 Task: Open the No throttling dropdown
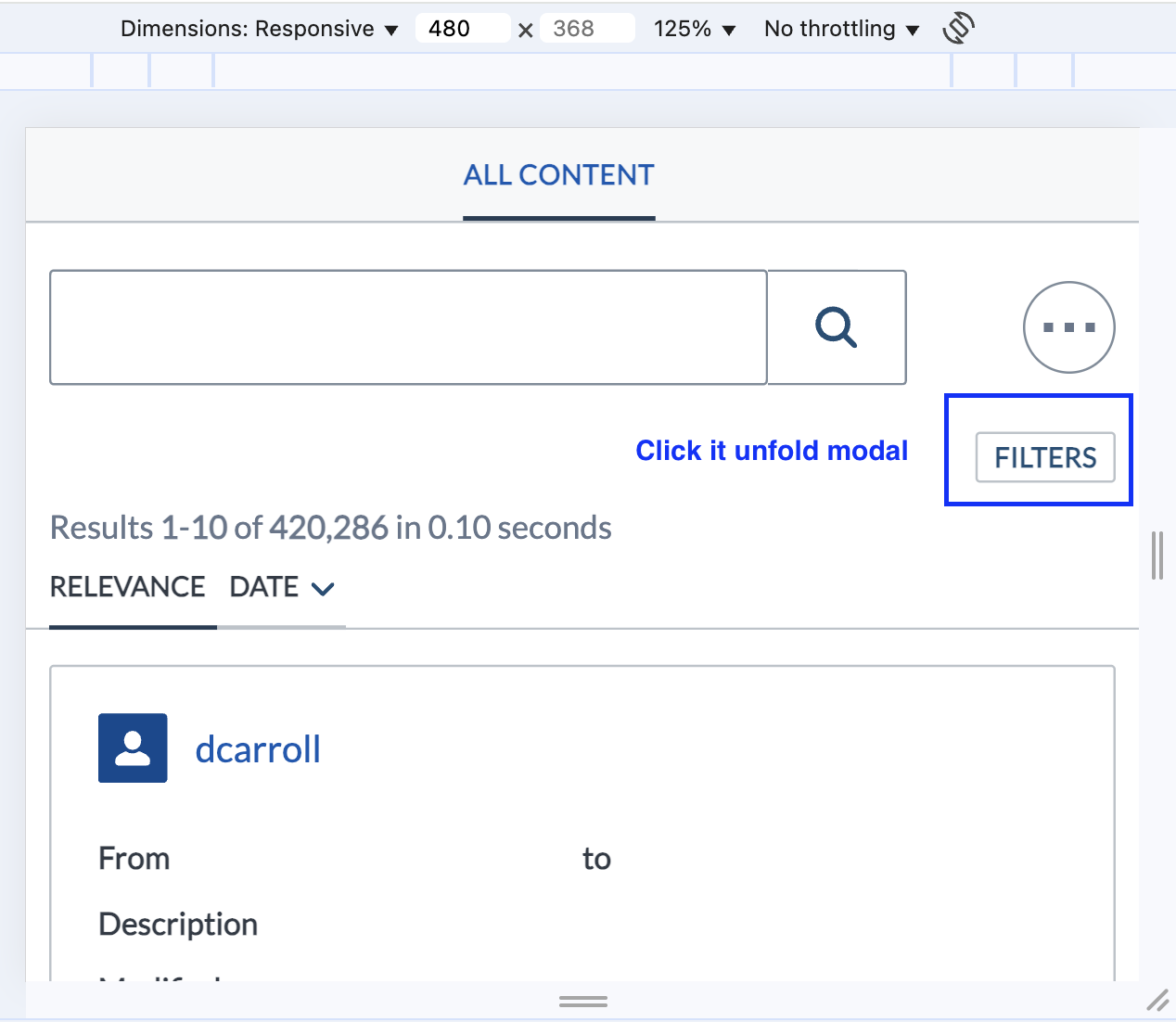coord(841,29)
